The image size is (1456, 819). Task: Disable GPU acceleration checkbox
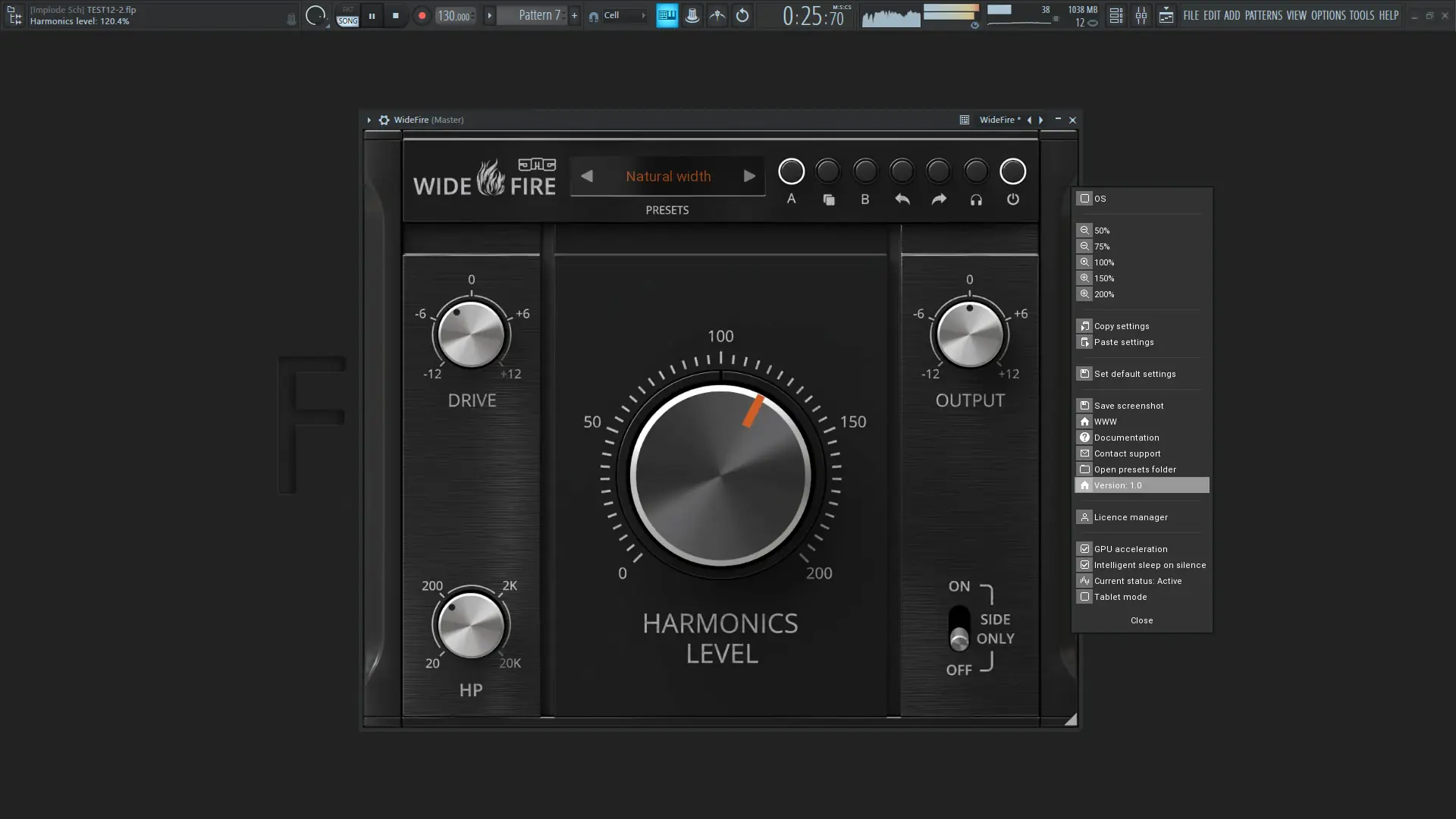1084,549
